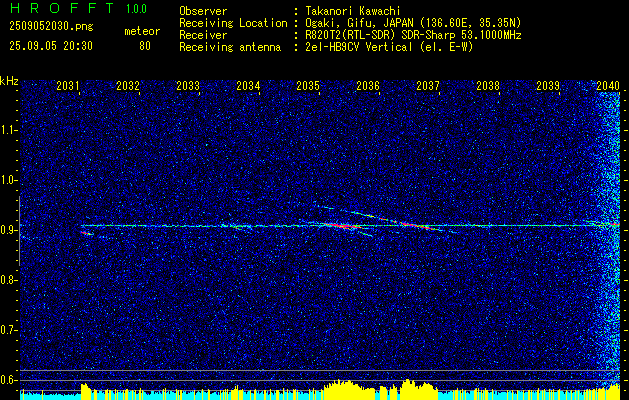Click the Receiving Location Ogaki, Gifu text
The width and height of the screenshot is (629, 400).
pos(413,23)
